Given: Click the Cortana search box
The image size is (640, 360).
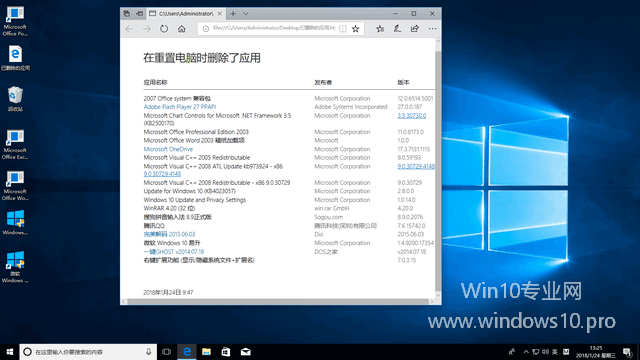Looking at the screenshot, I should [88, 351].
